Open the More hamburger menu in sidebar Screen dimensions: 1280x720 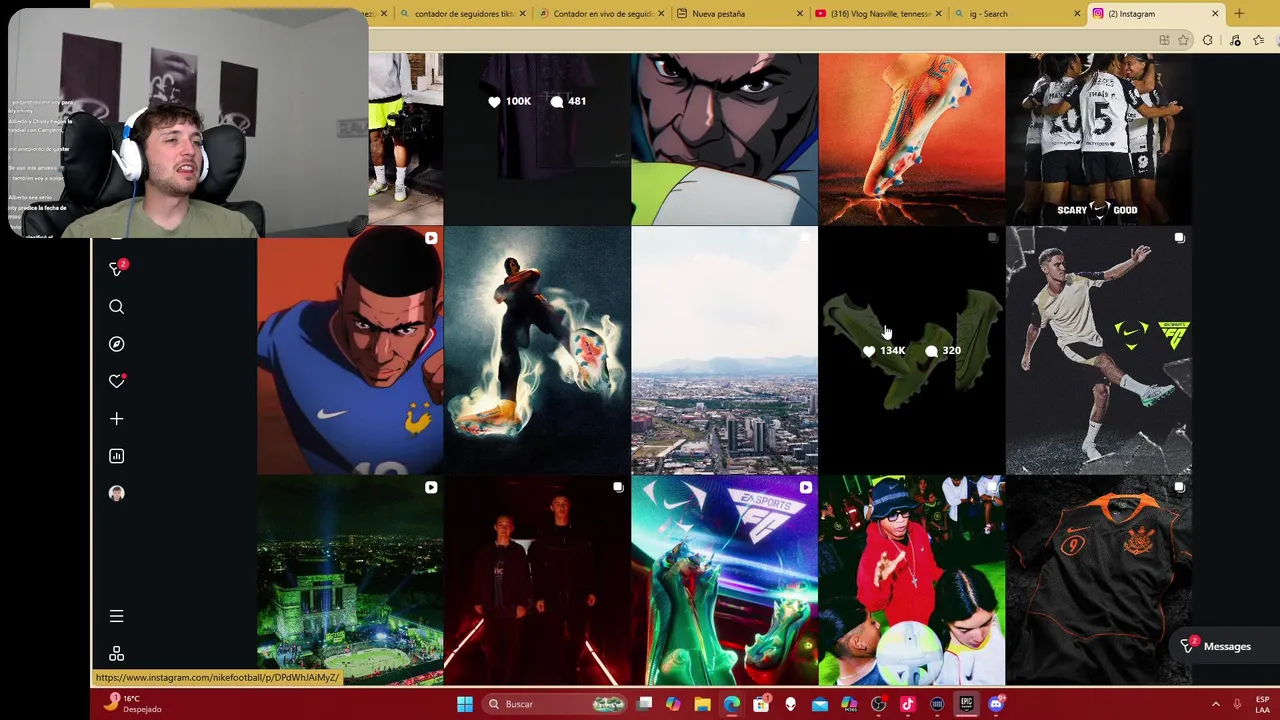point(116,616)
